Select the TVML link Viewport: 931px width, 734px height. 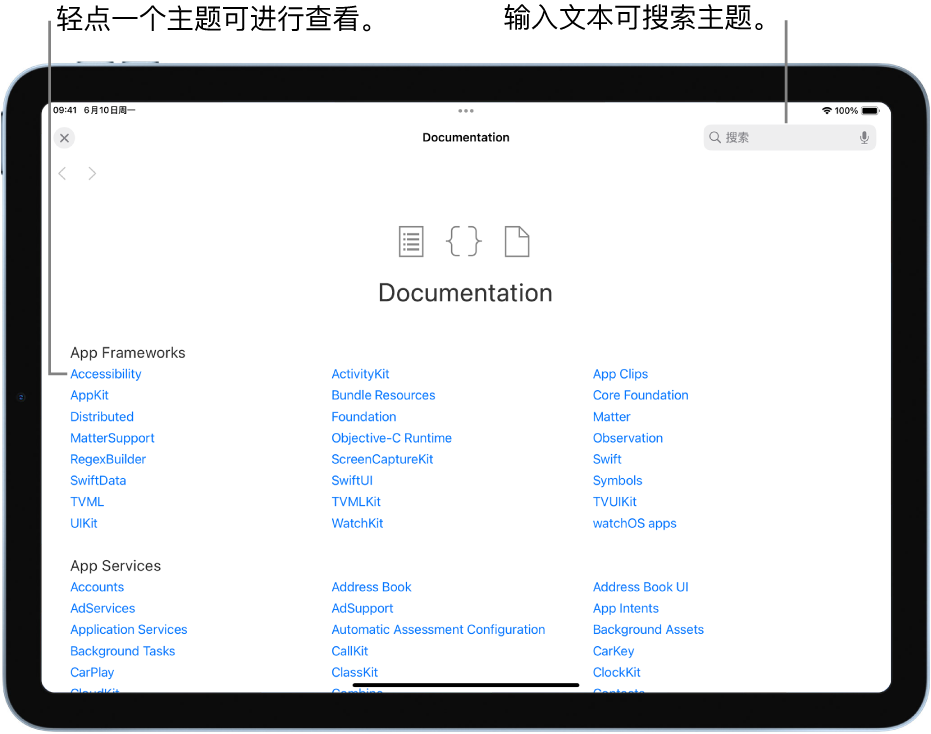[87, 502]
